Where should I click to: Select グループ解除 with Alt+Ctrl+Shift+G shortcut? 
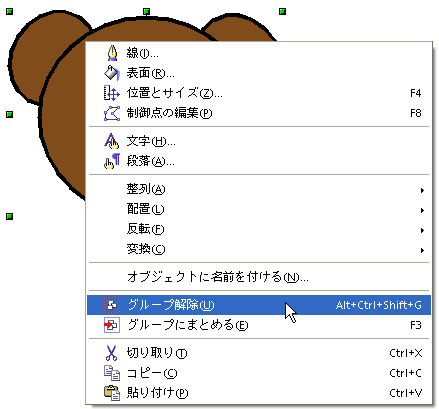tap(259, 305)
